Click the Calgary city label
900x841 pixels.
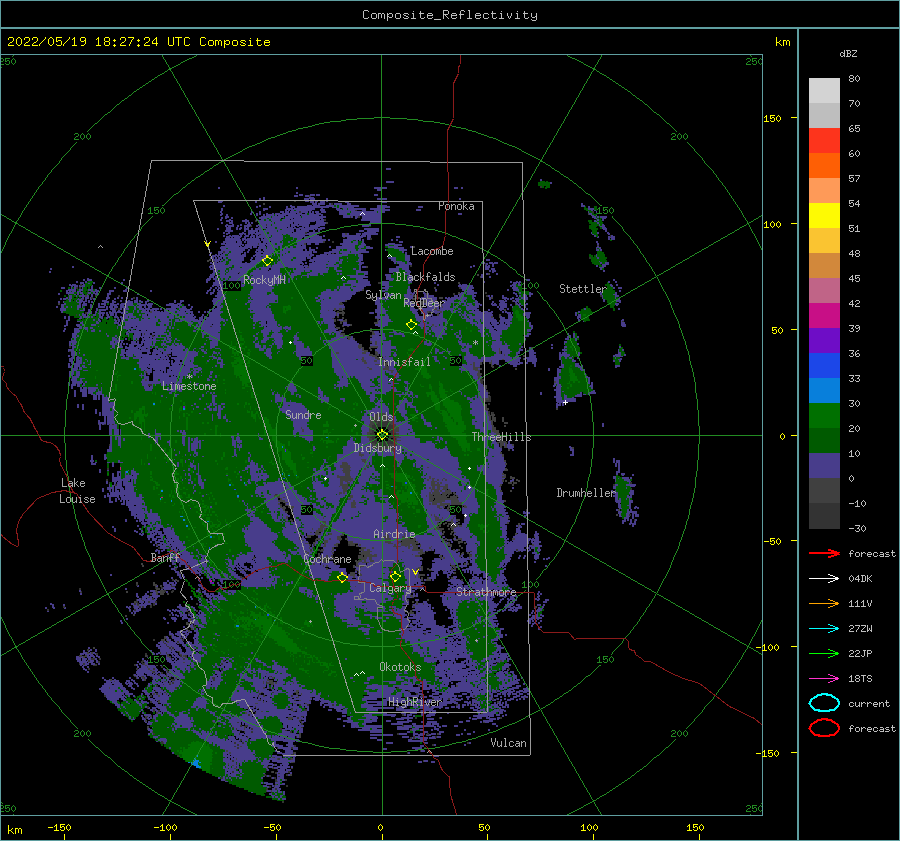tap(390, 588)
